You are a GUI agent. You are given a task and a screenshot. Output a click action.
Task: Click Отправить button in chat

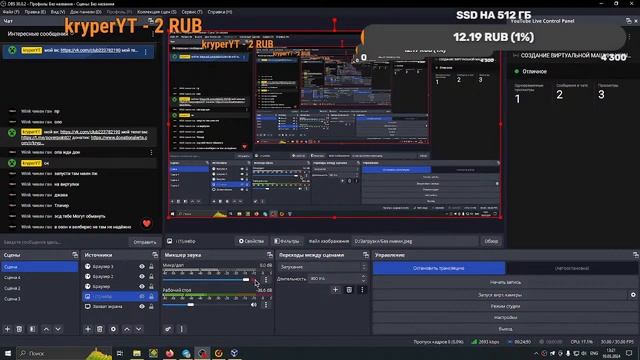pyautogui.click(x=144, y=242)
